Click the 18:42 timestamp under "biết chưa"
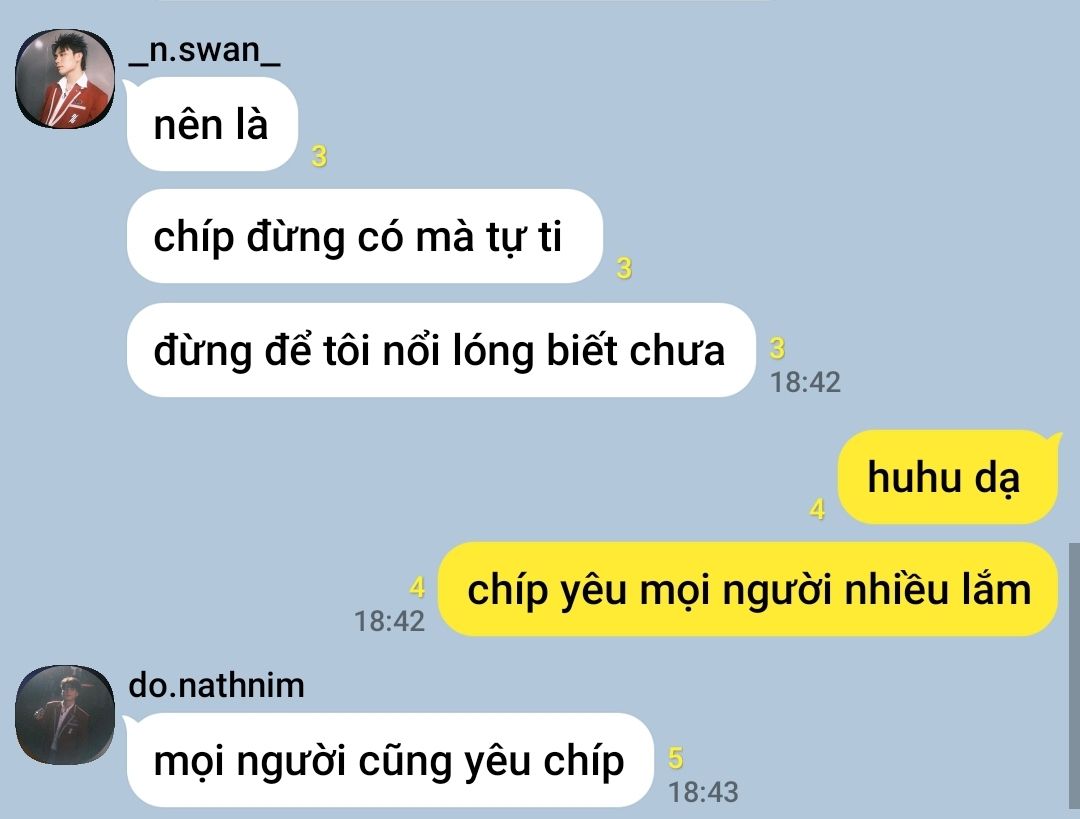 (x=805, y=382)
